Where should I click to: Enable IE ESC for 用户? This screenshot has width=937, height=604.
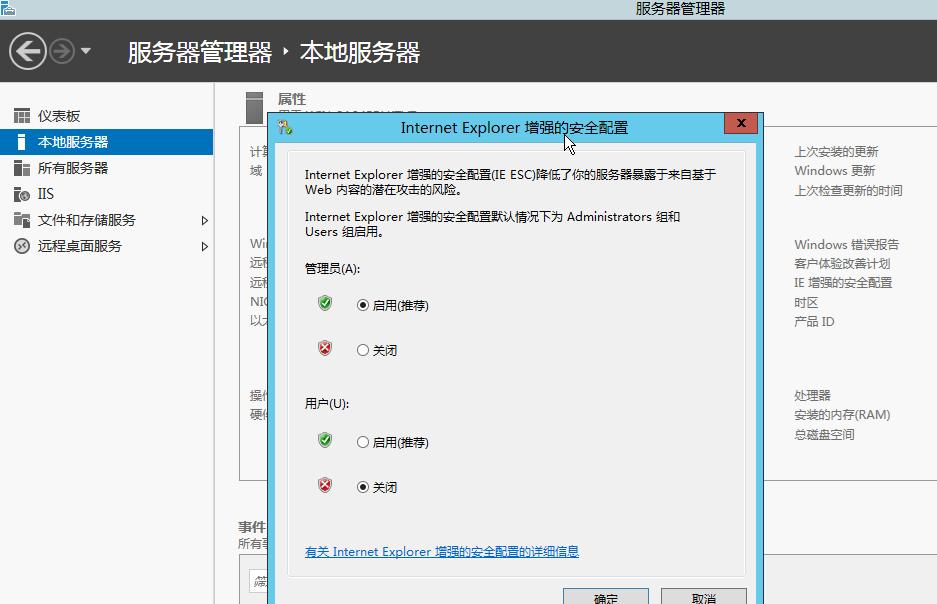pos(393,442)
